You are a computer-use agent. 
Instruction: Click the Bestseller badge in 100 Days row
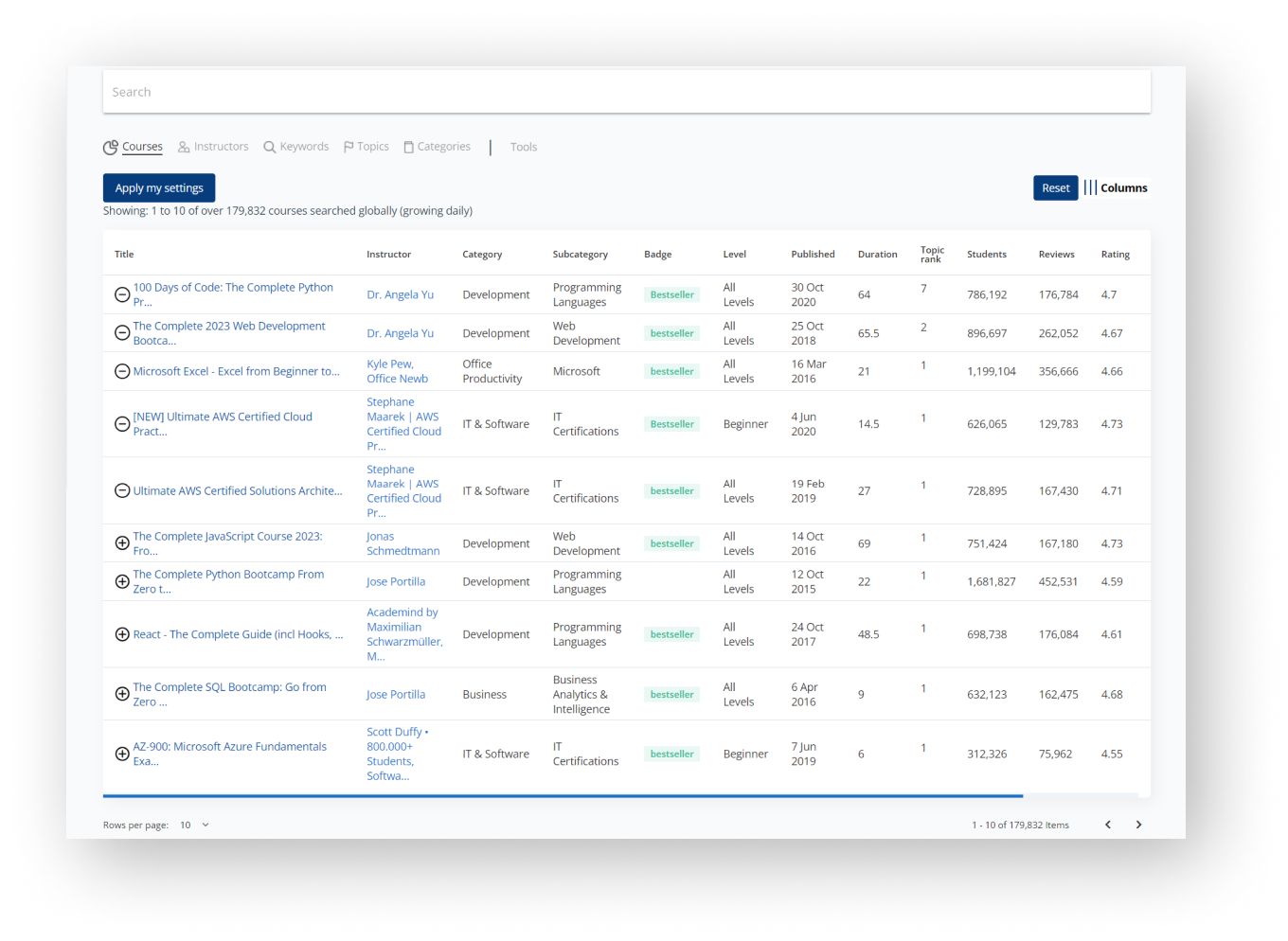click(x=671, y=294)
